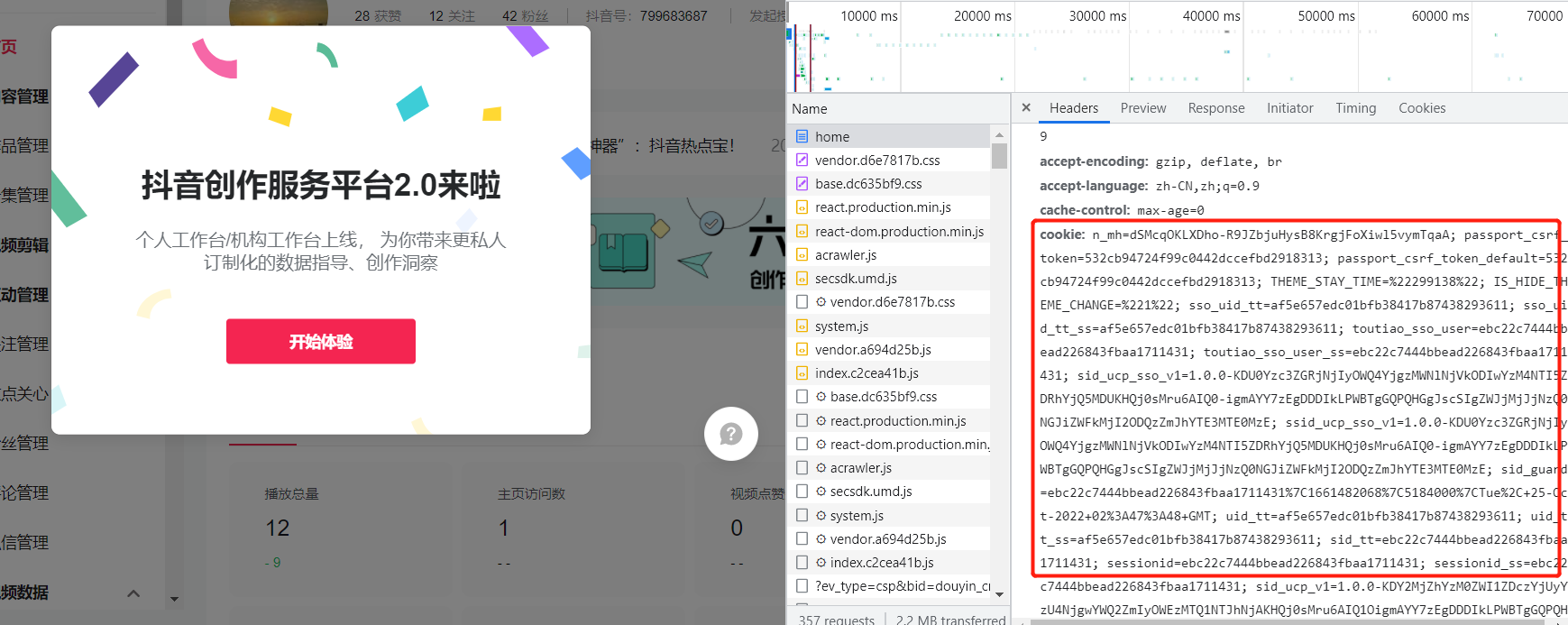The height and width of the screenshot is (625, 1568).
Task: View the Timing tab
Action: tap(1355, 107)
